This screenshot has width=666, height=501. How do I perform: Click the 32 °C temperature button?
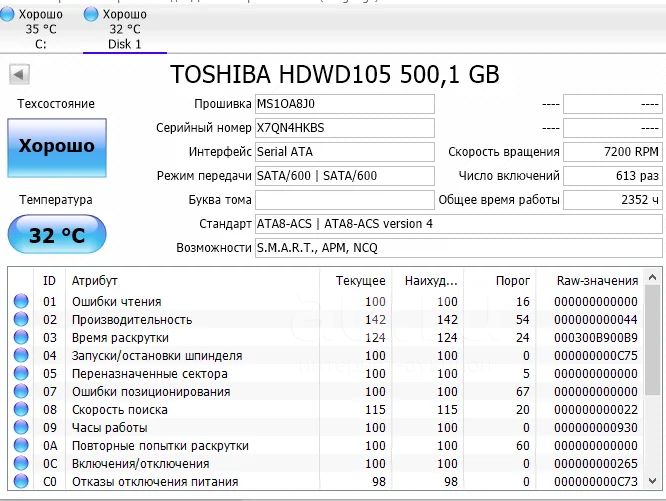click(x=57, y=234)
